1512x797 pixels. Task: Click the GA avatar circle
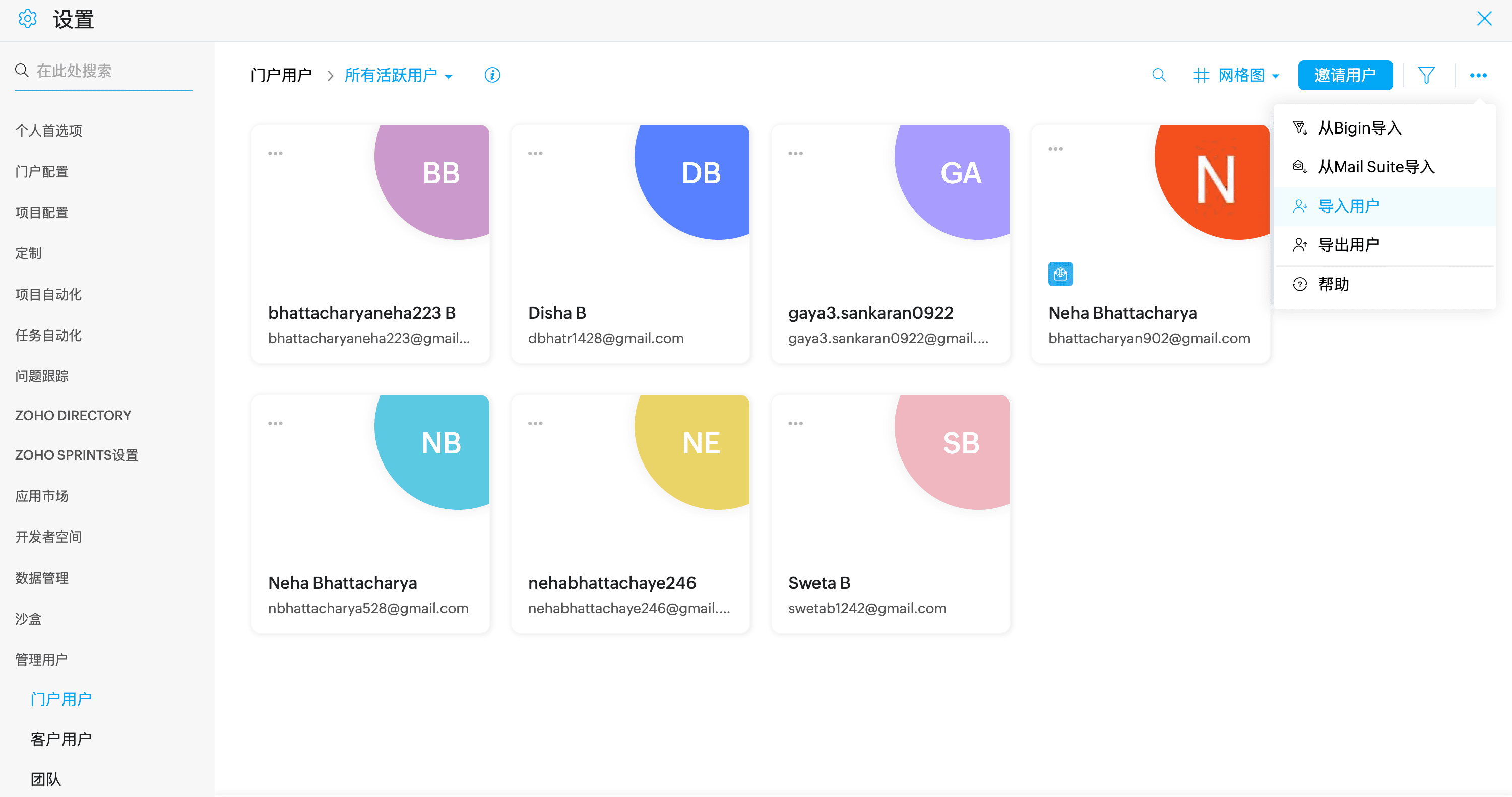[x=957, y=176]
